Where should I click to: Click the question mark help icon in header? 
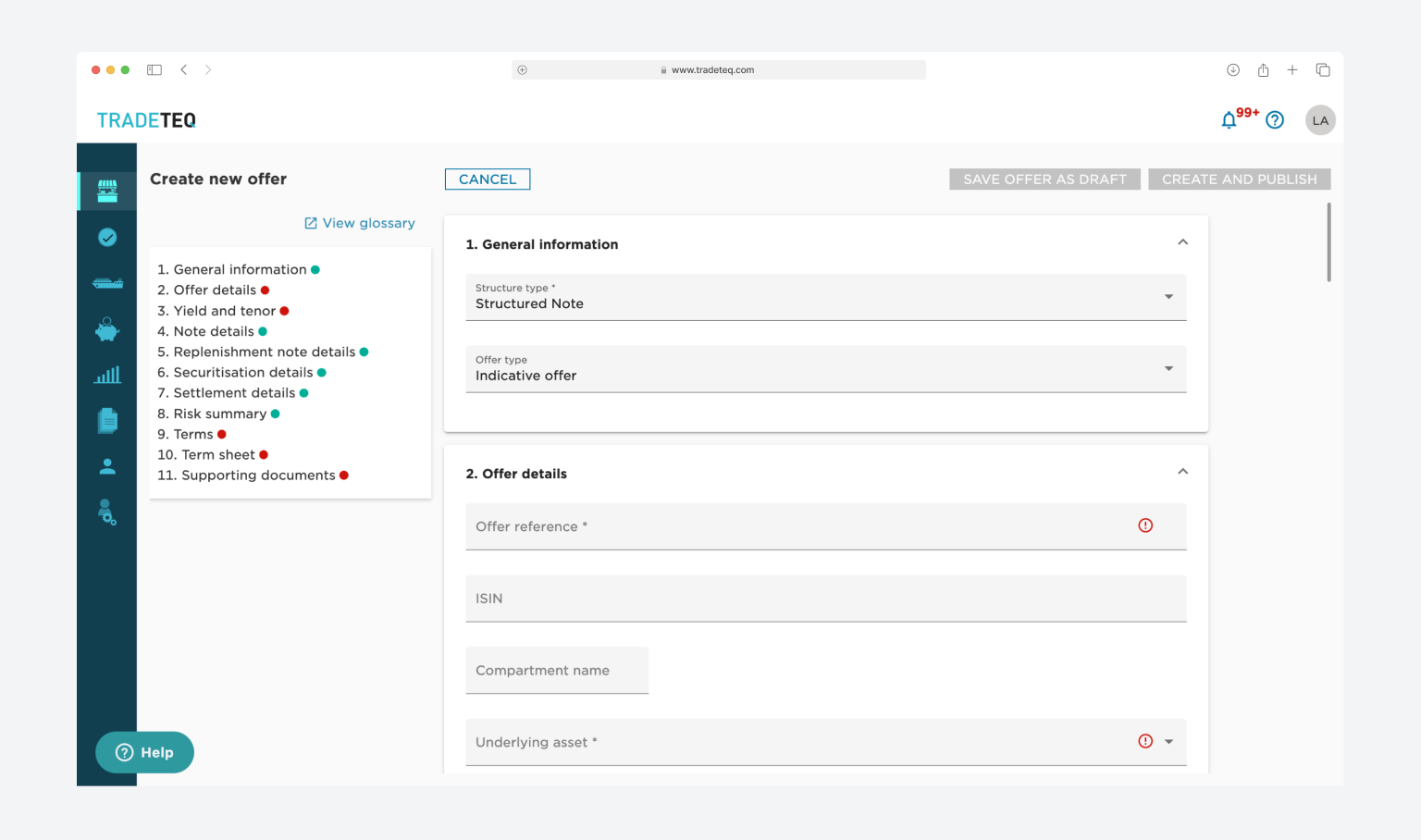point(1275,120)
